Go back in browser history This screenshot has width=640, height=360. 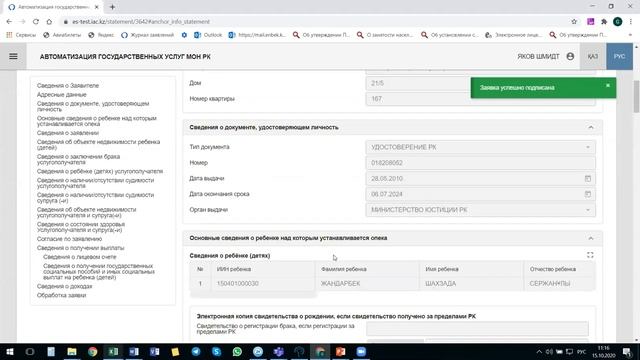(9, 22)
